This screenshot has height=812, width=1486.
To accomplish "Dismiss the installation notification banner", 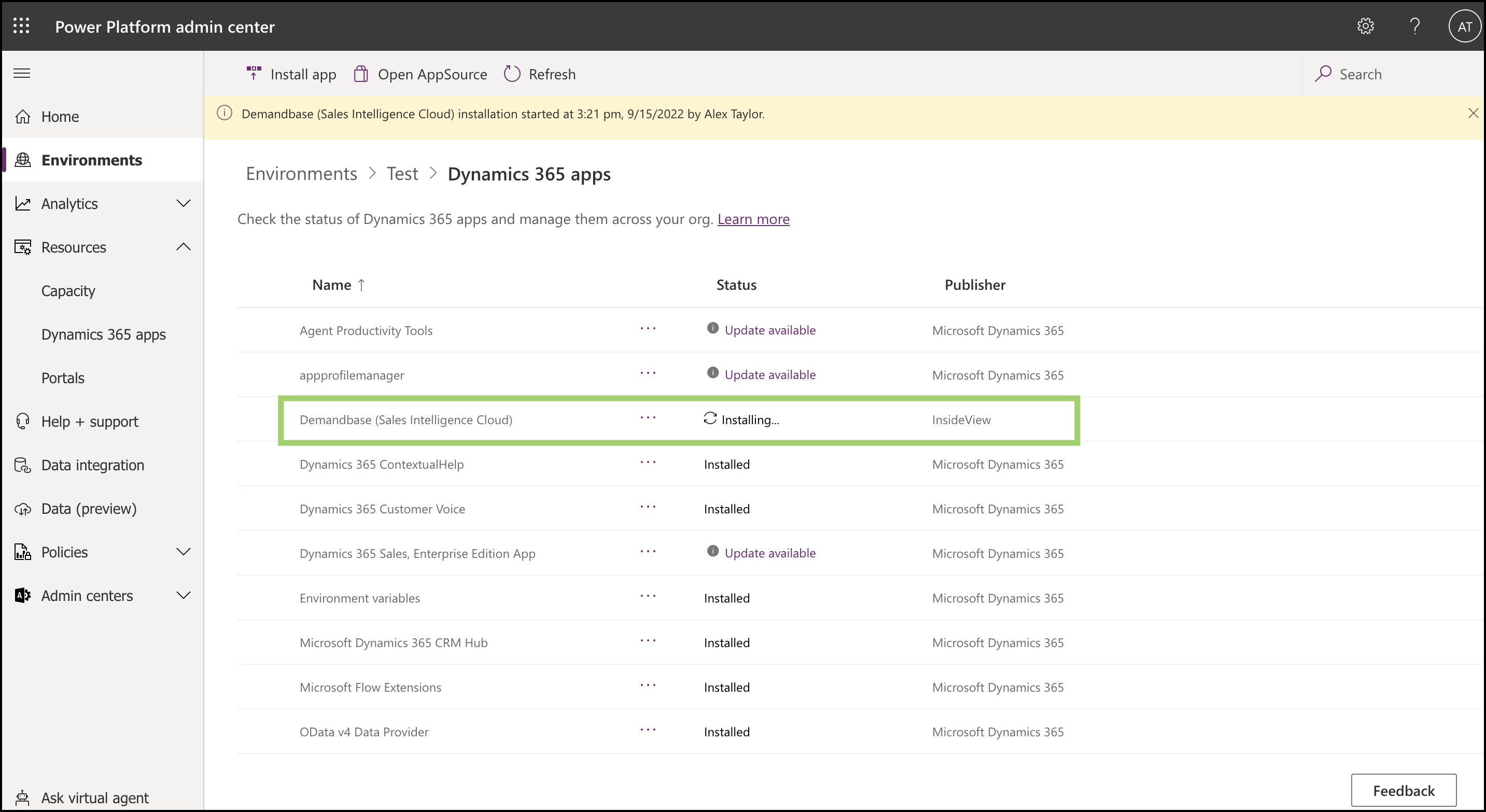I will (x=1473, y=114).
